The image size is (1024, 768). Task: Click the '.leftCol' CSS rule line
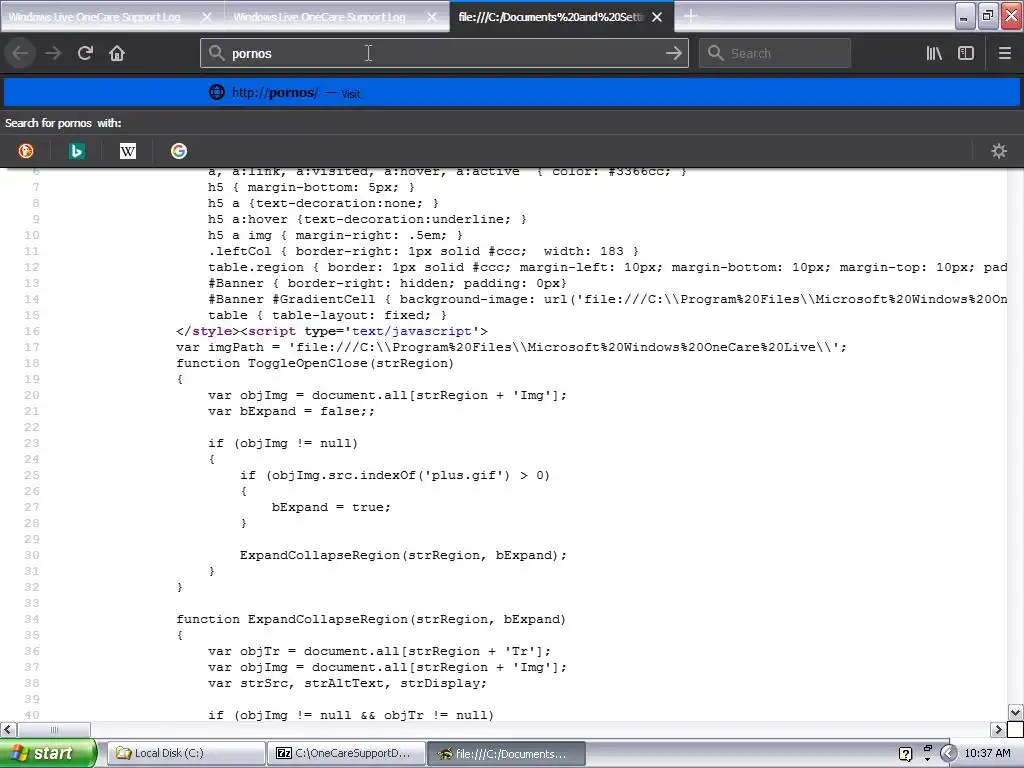click(423, 251)
